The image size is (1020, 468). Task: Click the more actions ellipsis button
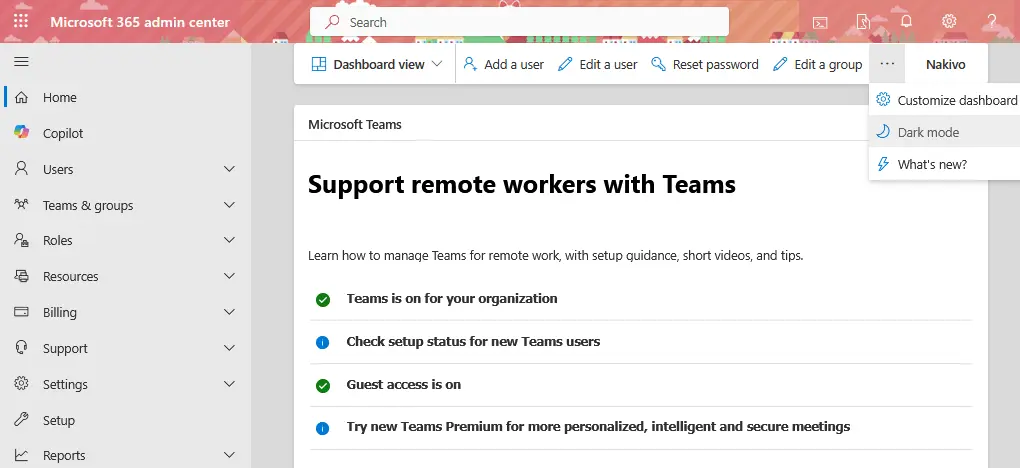pyautogui.click(x=887, y=64)
